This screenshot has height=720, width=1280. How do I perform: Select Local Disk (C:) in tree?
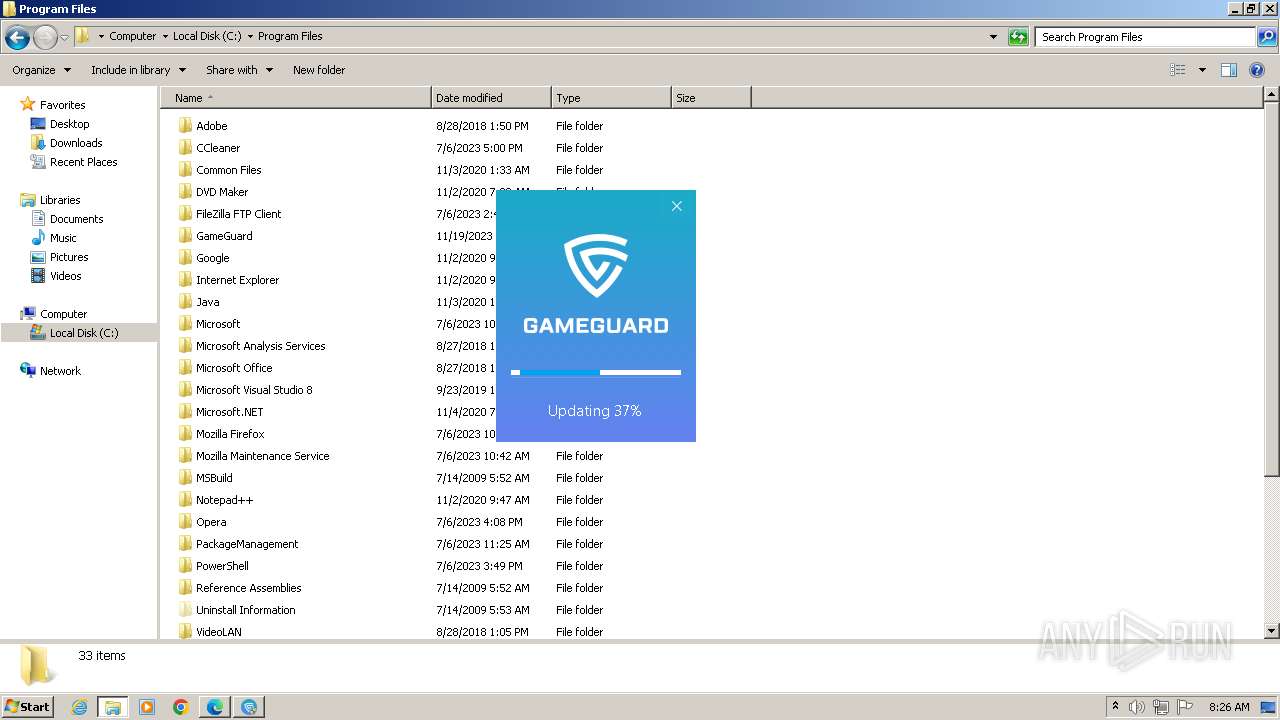coord(84,333)
